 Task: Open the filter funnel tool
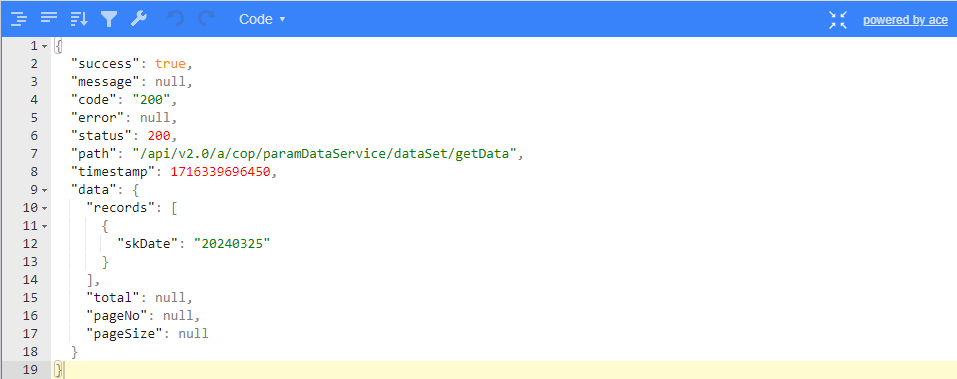click(109, 19)
